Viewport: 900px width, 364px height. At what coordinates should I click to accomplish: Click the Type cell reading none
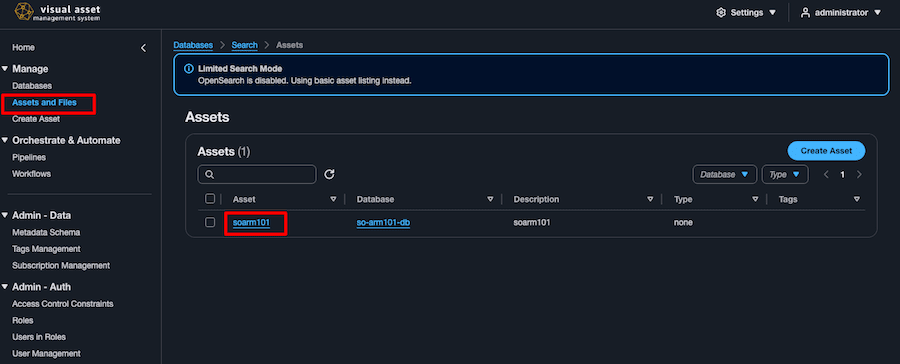coord(683,223)
